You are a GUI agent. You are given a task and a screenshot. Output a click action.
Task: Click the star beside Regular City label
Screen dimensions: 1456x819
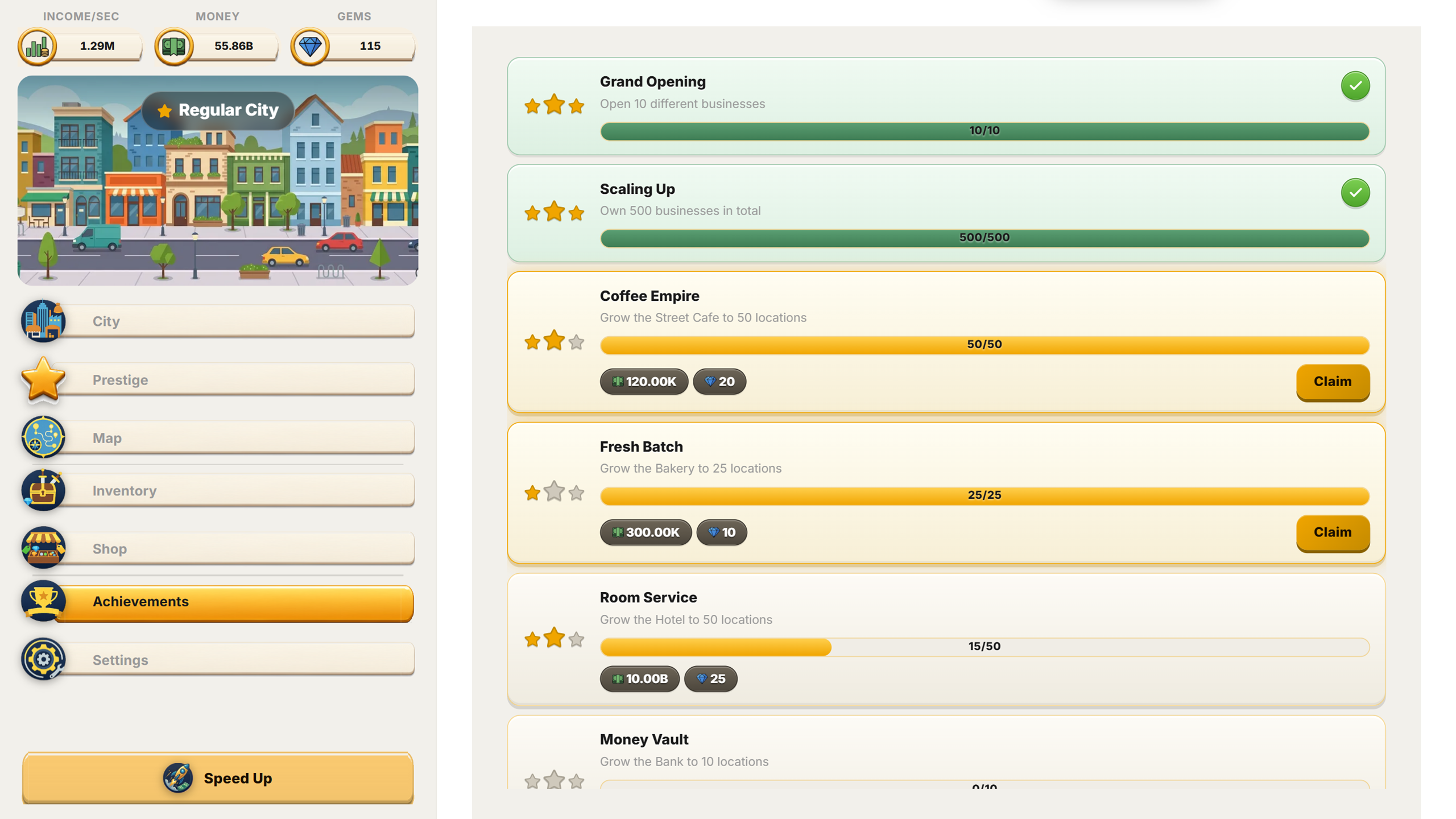pyautogui.click(x=164, y=110)
